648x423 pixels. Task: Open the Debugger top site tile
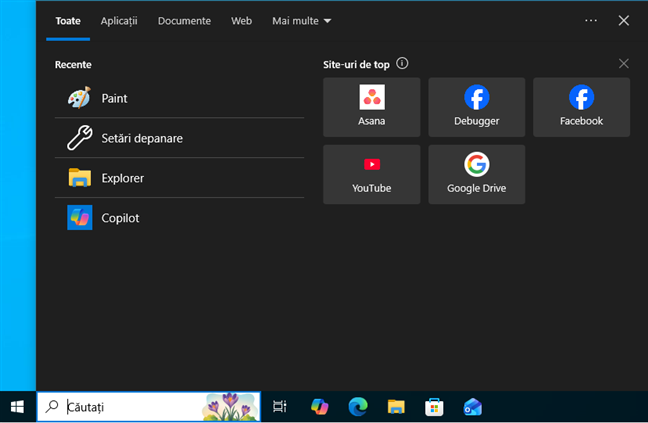pyautogui.click(x=476, y=107)
